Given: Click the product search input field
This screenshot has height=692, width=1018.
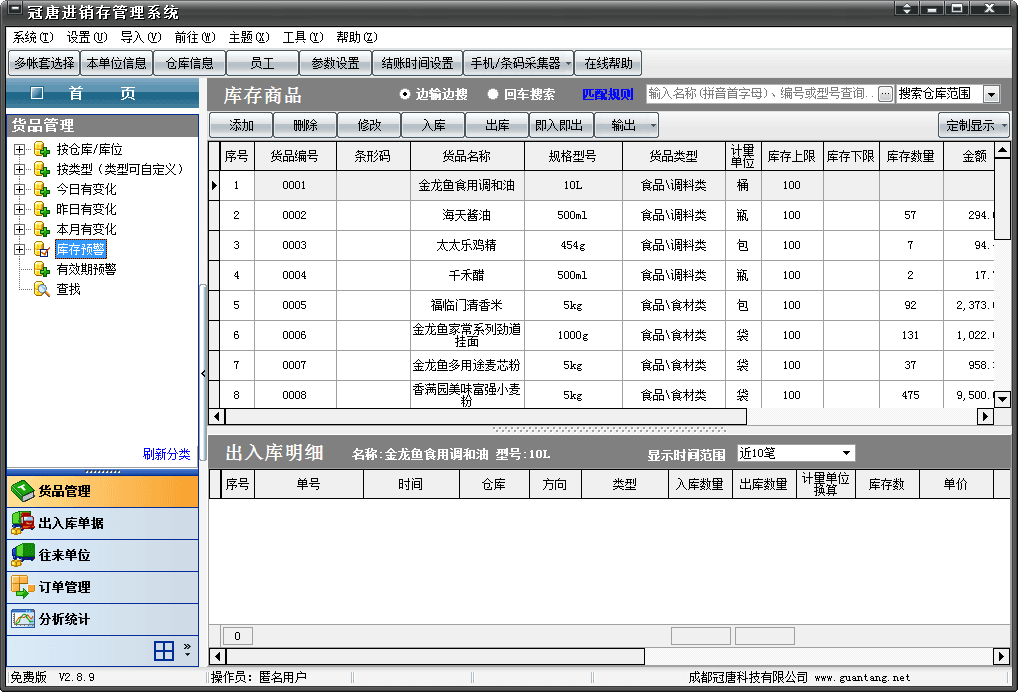Looking at the screenshot, I should pyautogui.click(x=760, y=94).
